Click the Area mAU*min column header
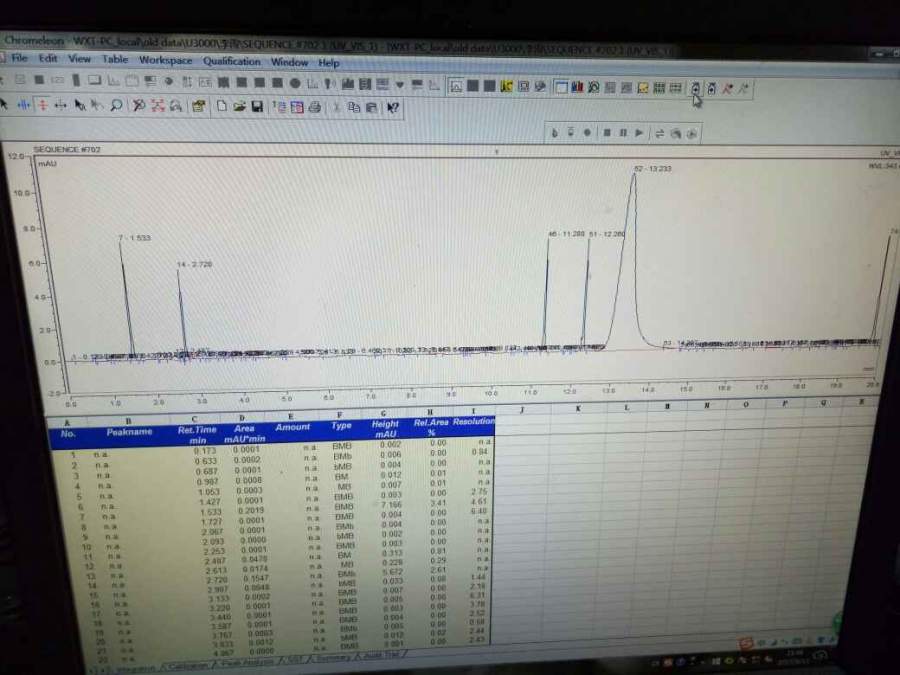The height and width of the screenshot is (675, 900). click(244, 433)
